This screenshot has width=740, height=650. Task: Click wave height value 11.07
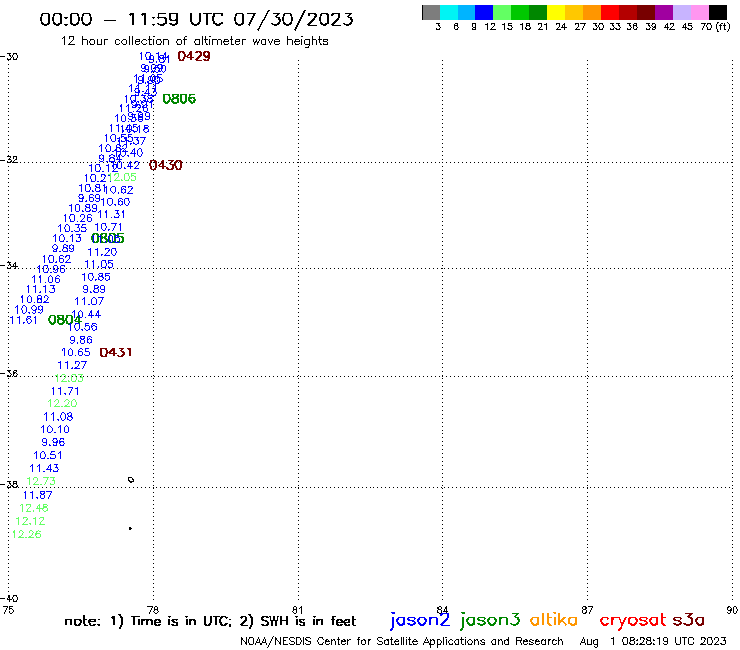(89, 301)
